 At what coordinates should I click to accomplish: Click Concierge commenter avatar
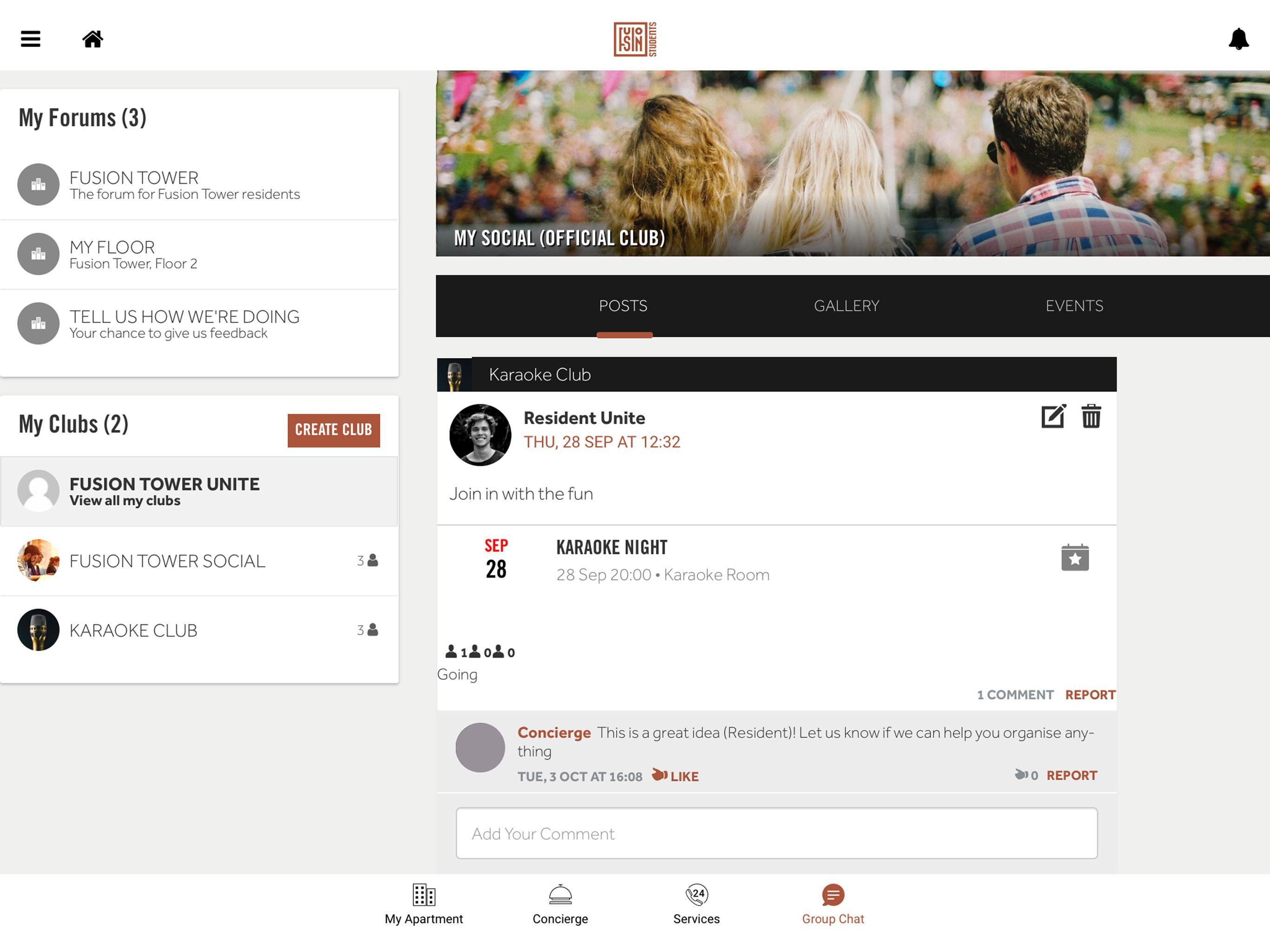tap(480, 747)
